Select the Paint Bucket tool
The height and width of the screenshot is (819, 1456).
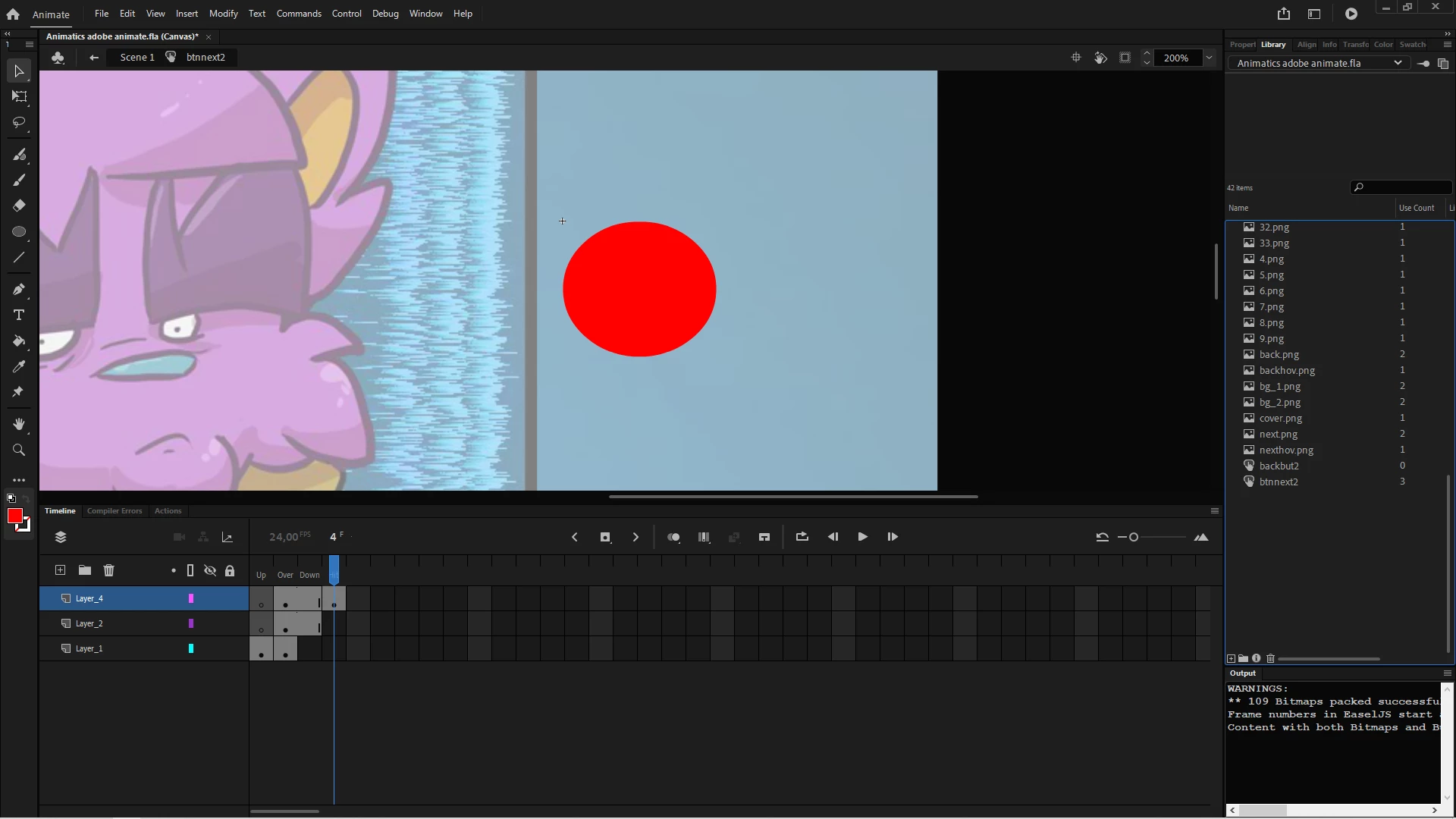point(19,340)
